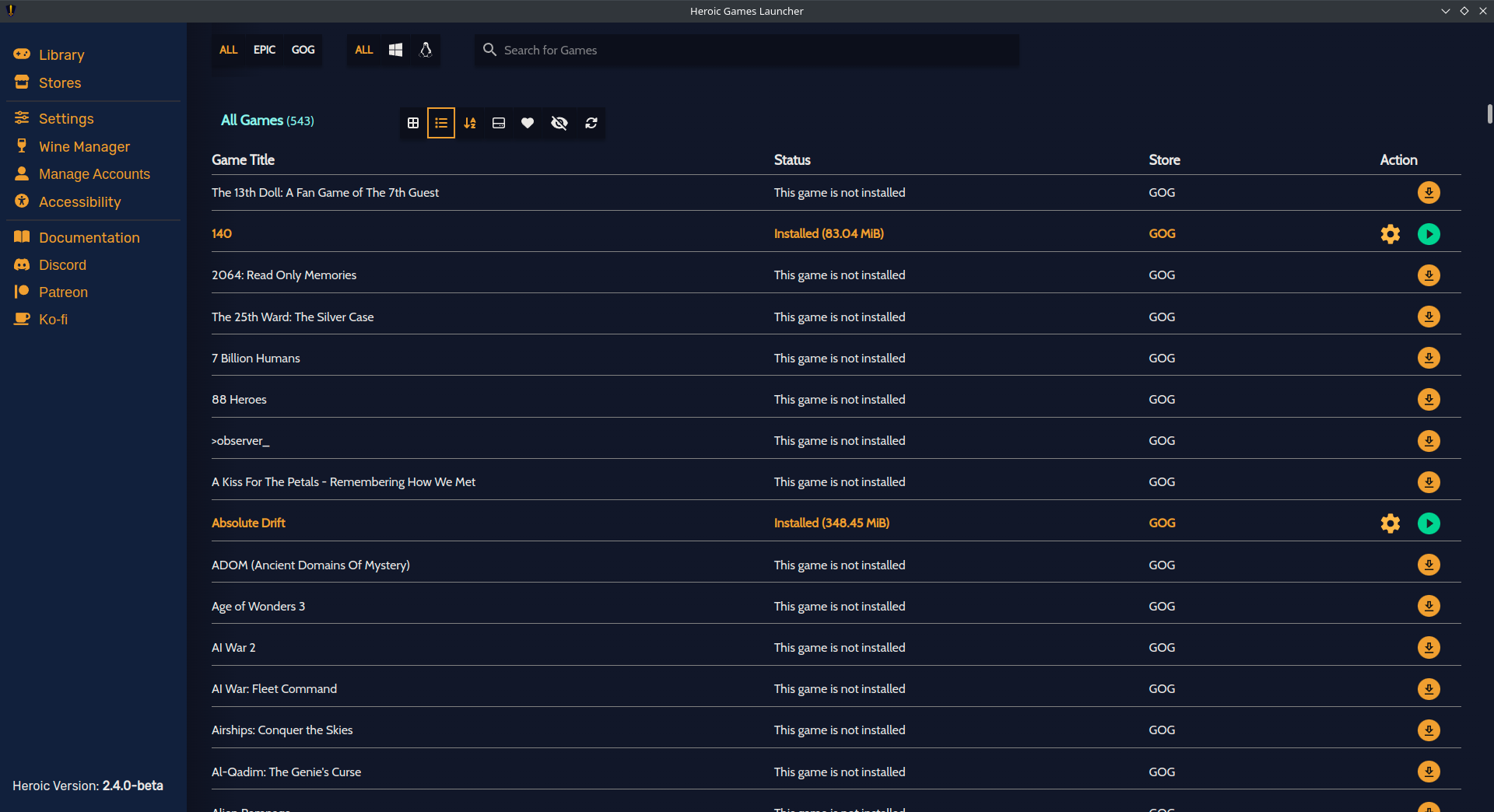
Task: Show ALL stores filter
Action: coord(228,50)
